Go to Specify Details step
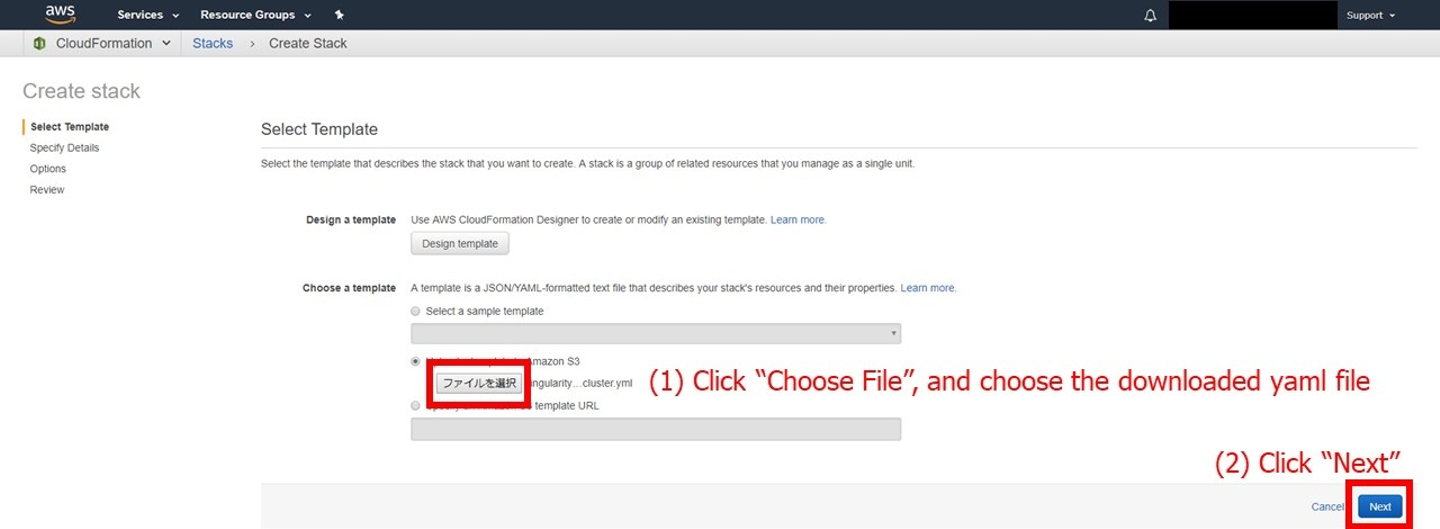The image size is (1440, 529). tap(65, 148)
